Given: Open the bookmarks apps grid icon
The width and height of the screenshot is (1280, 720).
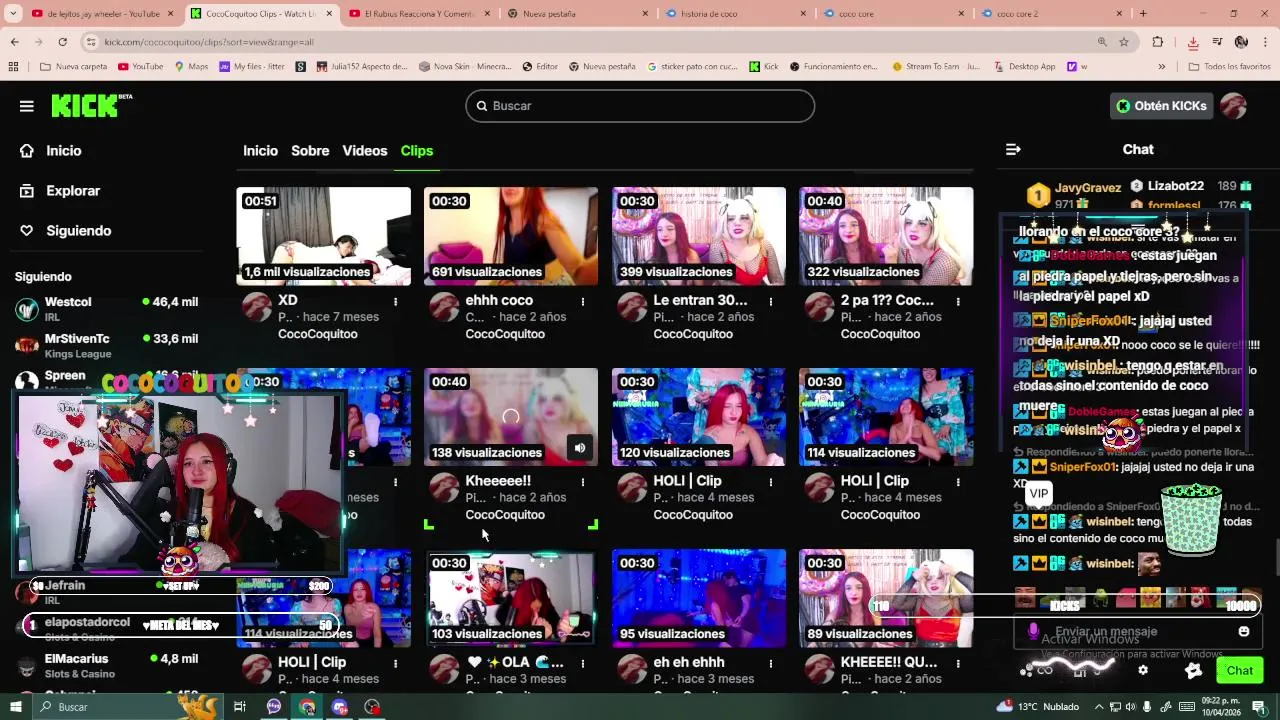Looking at the screenshot, I should (13, 67).
